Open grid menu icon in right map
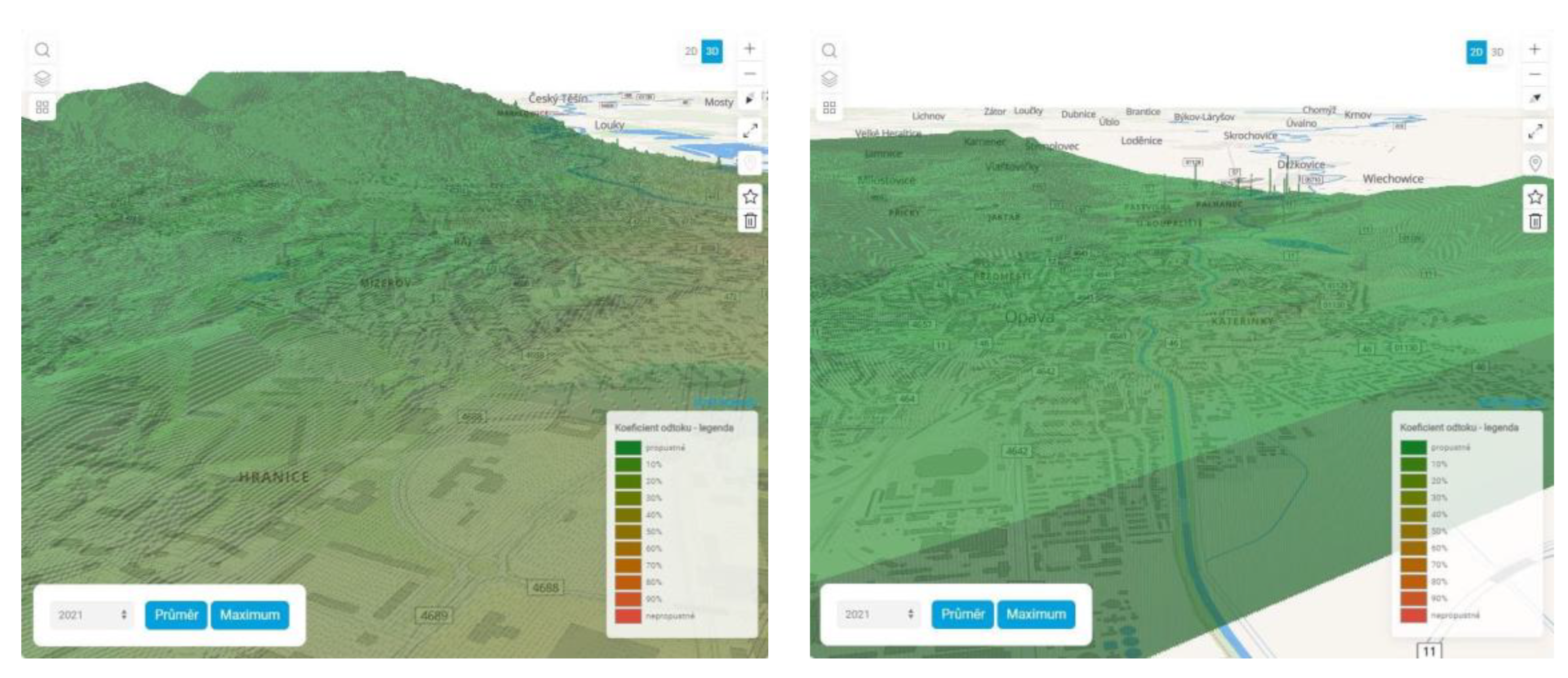The height and width of the screenshot is (678, 1568). click(829, 108)
